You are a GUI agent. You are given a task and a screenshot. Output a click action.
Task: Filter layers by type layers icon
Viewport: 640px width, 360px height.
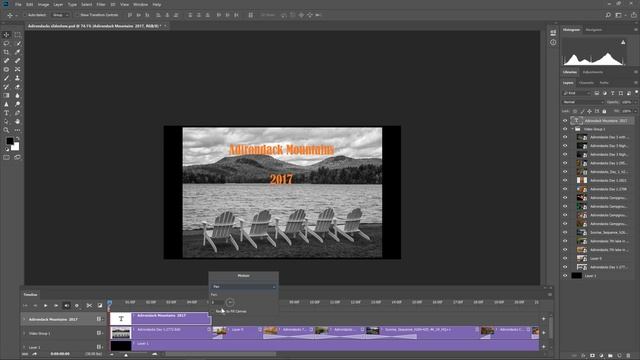click(613, 93)
